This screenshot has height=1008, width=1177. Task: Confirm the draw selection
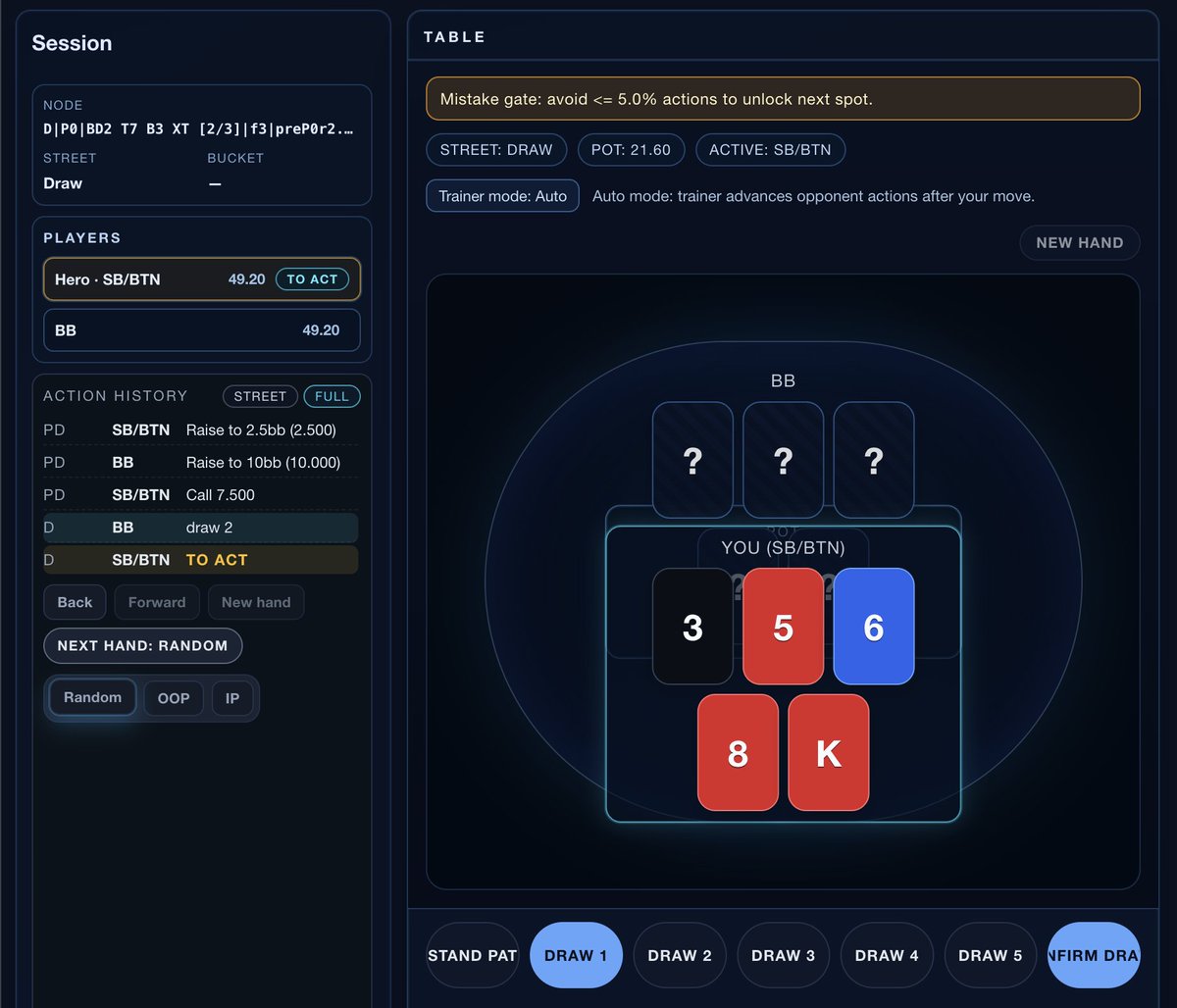(1094, 955)
